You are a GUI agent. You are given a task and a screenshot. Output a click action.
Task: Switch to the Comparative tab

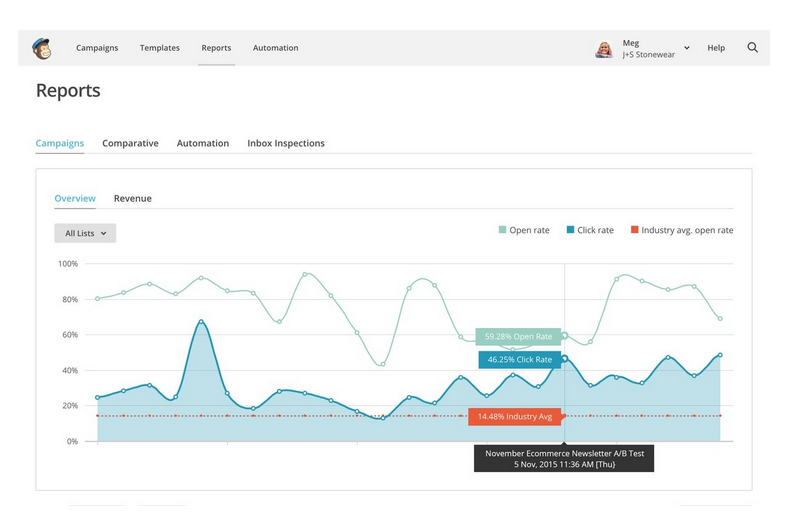coord(130,143)
